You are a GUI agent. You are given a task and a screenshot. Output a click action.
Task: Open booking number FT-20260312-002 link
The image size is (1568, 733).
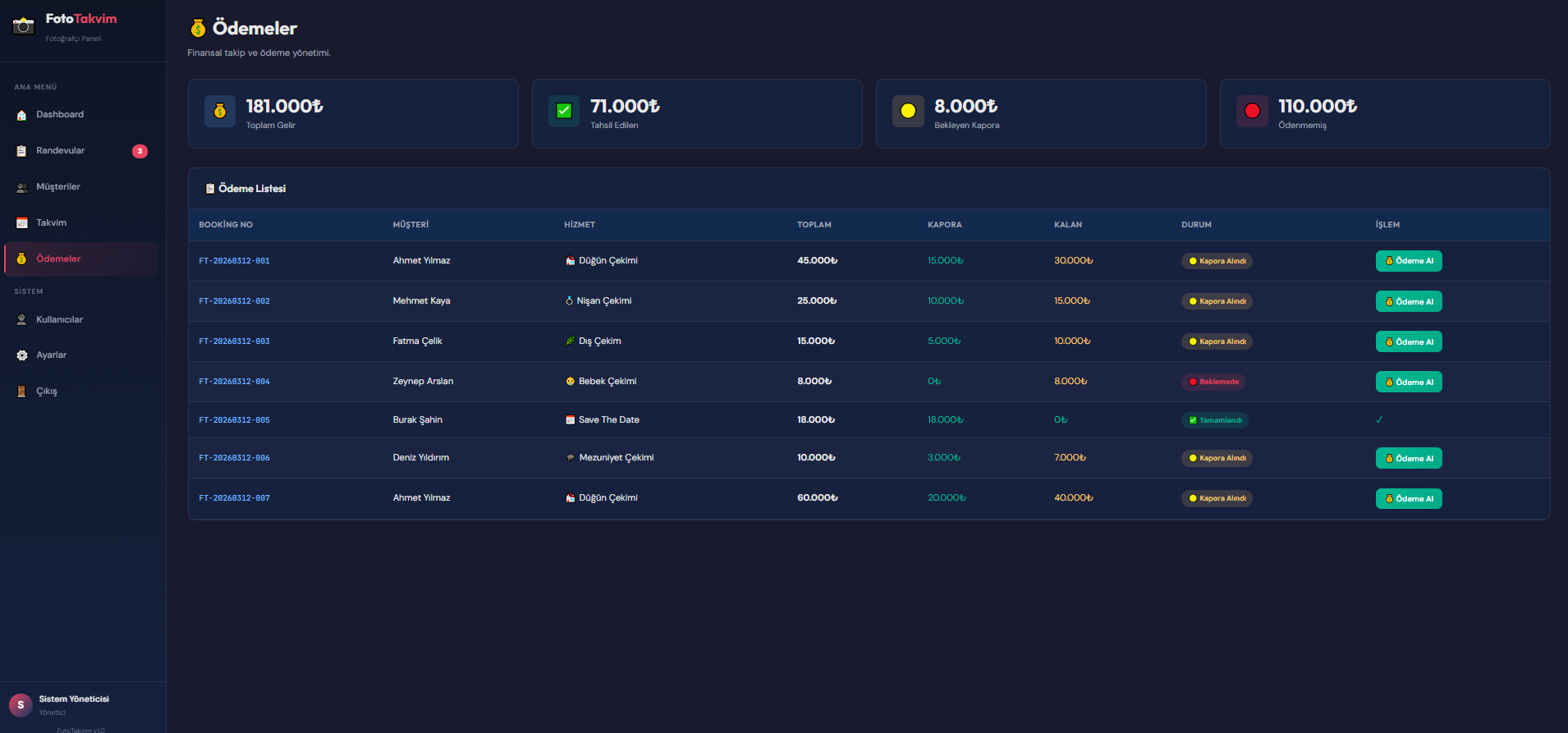click(234, 301)
